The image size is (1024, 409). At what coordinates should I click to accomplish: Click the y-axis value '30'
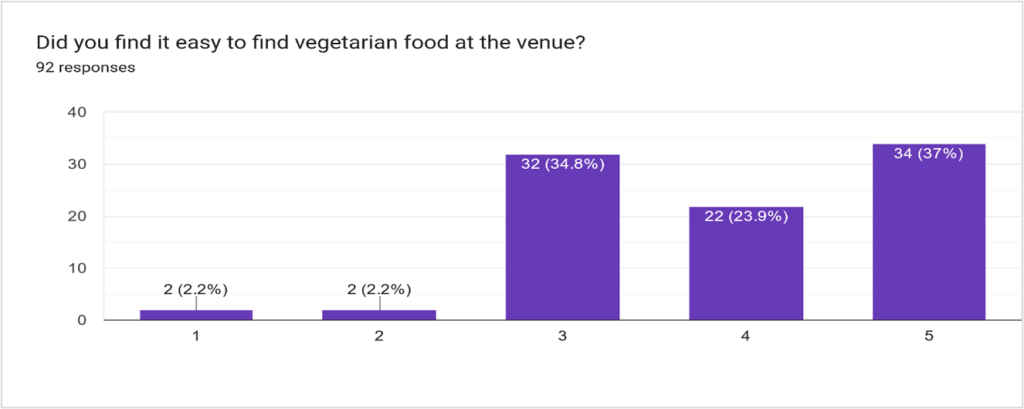tap(76, 164)
